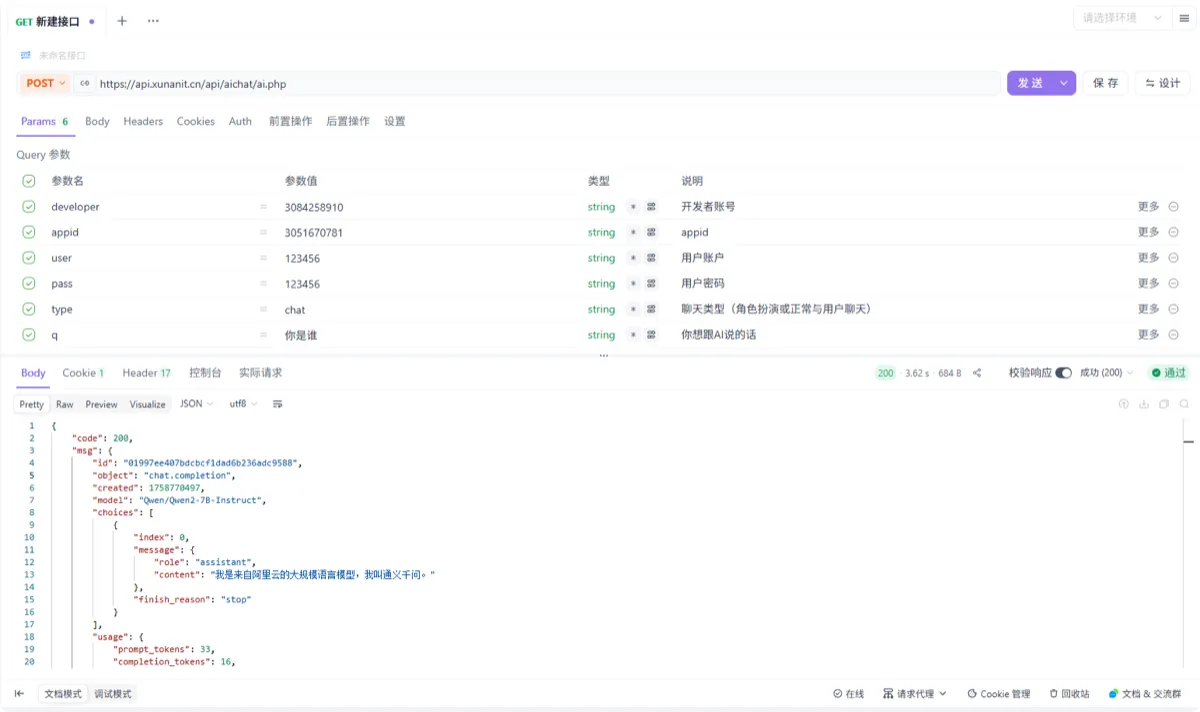Image resolution: width=1200 pixels, height=712 pixels.
Task: Click the copy response icon above the JSON
Action: click(x=1164, y=404)
